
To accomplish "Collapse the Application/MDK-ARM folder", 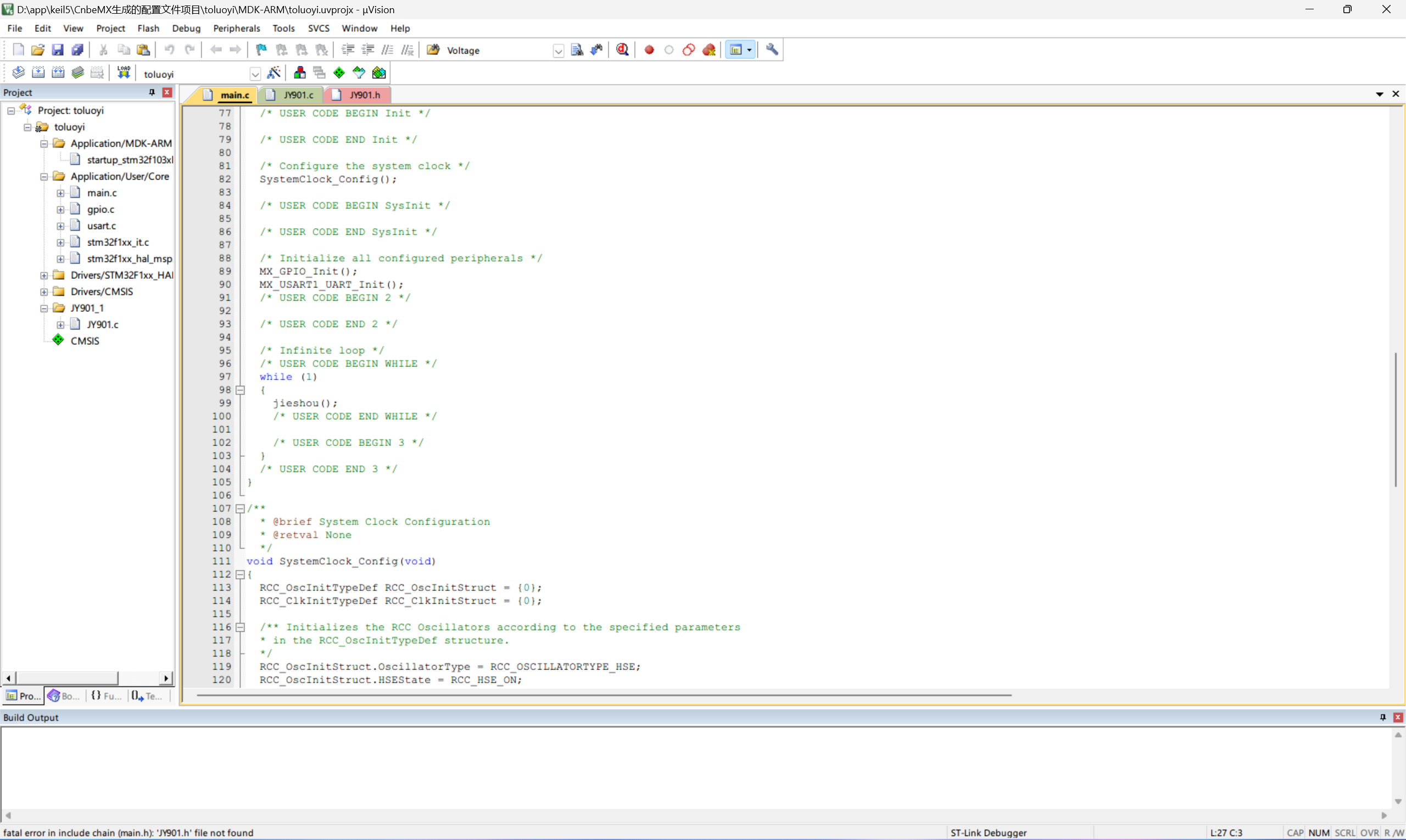I will (43, 144).
